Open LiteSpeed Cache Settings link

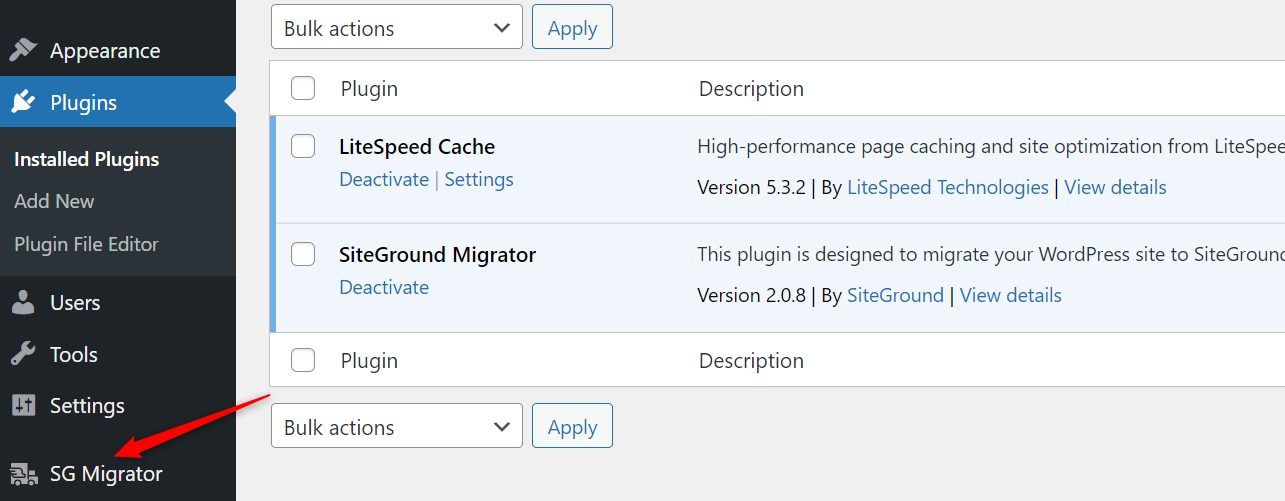[479, 179]
